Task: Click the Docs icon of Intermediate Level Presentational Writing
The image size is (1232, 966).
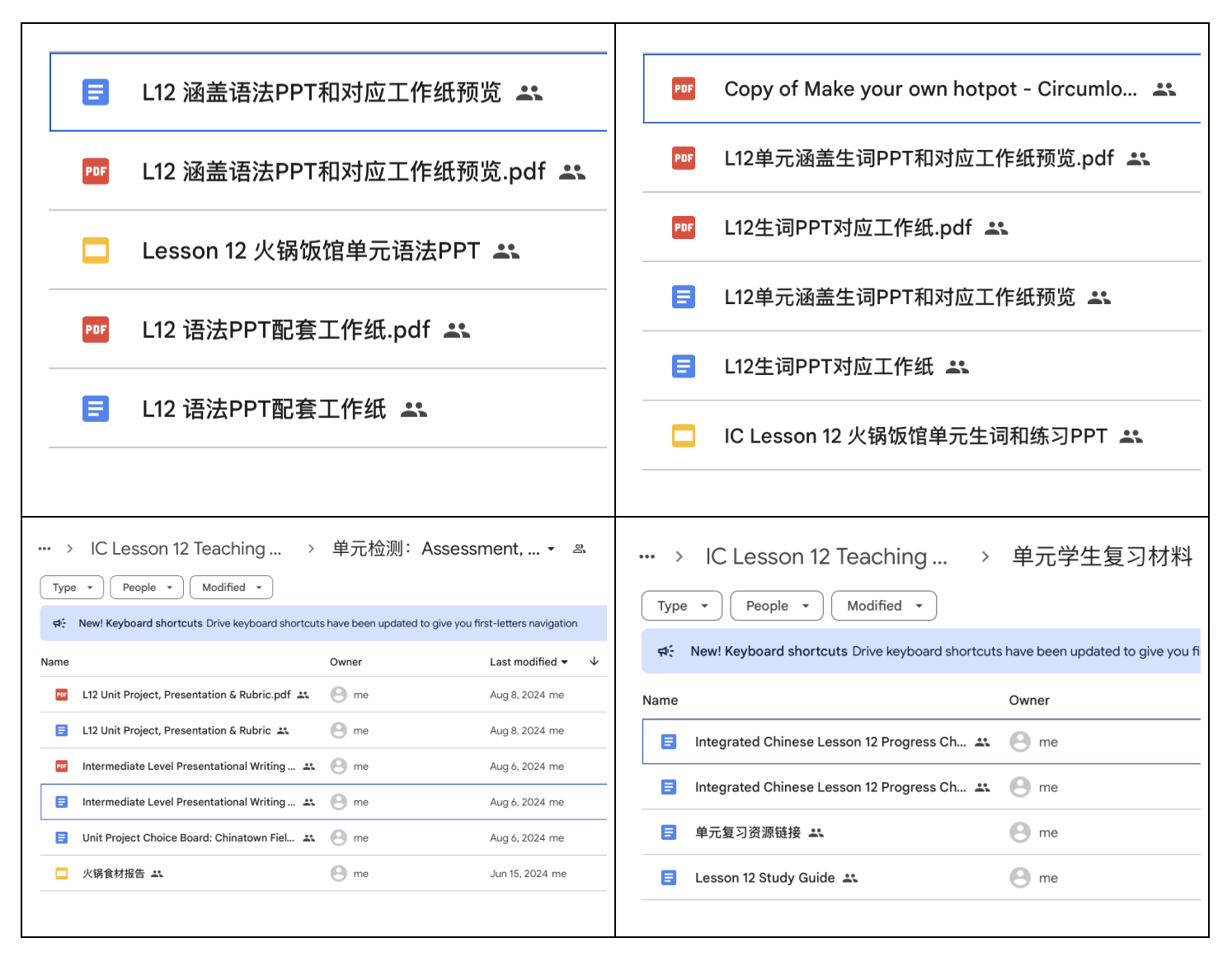Action: coord(62,802)
